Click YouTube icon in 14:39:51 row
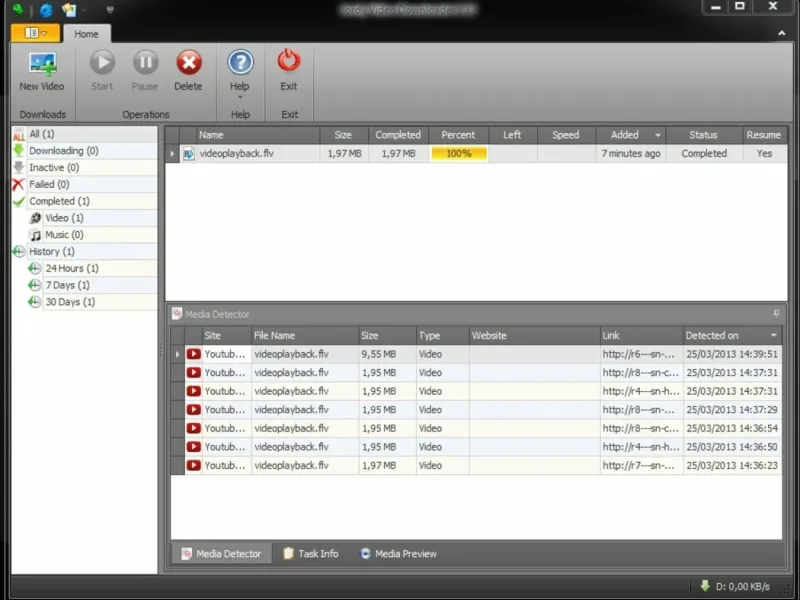 pyautogui.click(x=193, y=354)
